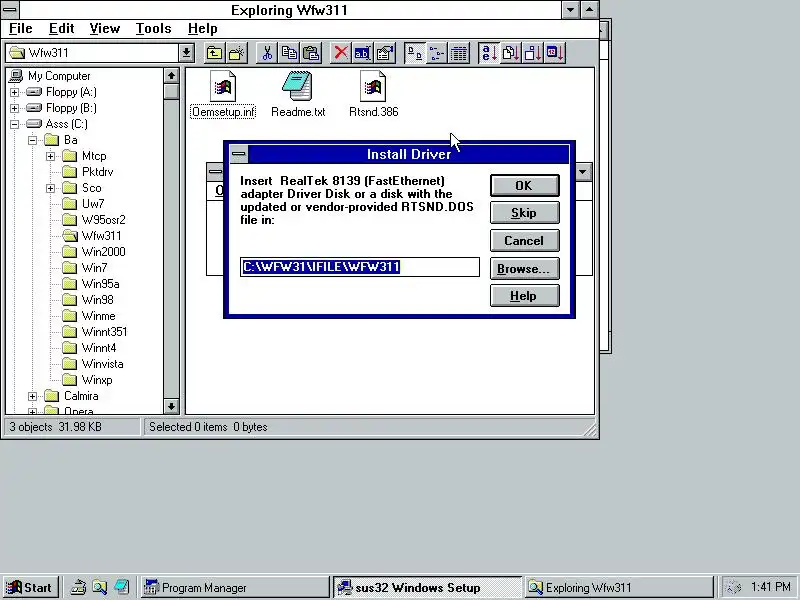This screenshot has width=800, height=600.
Task: Switch to sus32 Windows Setup taskbar button
Action: click(x=427, y=588)
